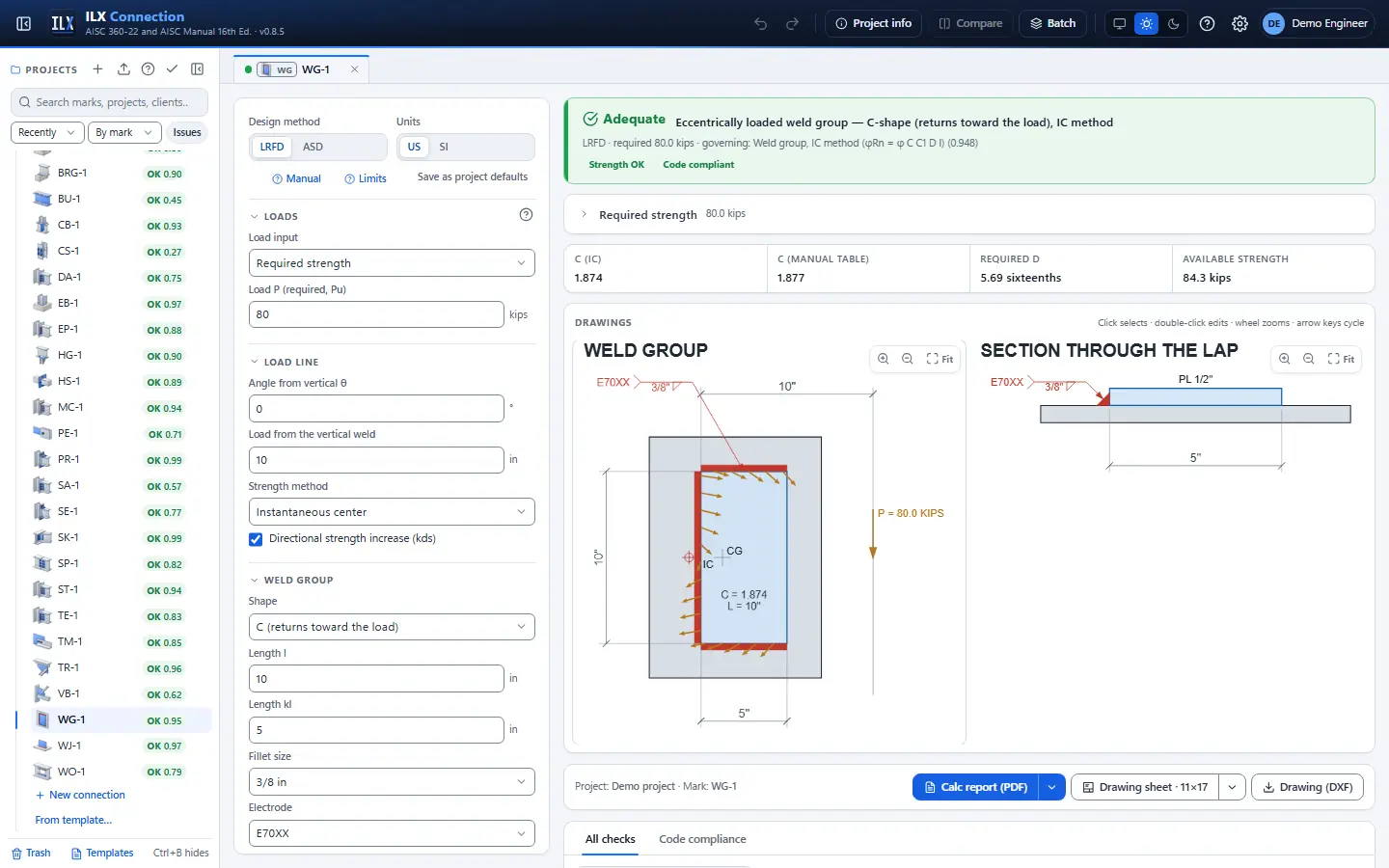Open the Batch menu button
Image resolution: width=1389 pixels, height=868 pixels.
pyautogui.click(x=1052, y=23)
